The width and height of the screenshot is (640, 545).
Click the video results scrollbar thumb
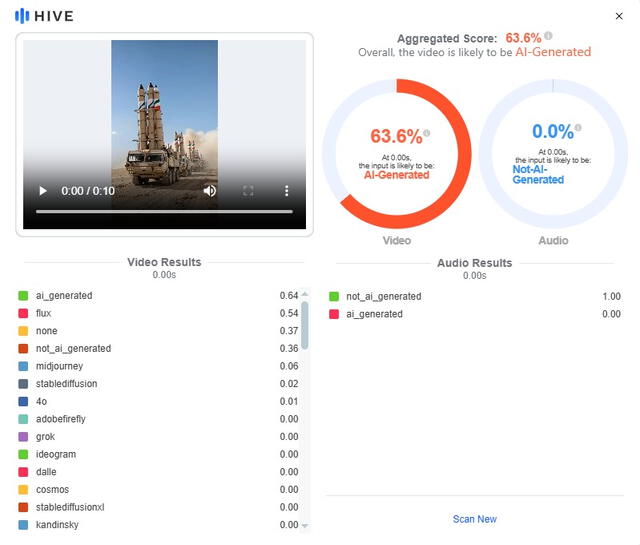(x=304, y=325)
